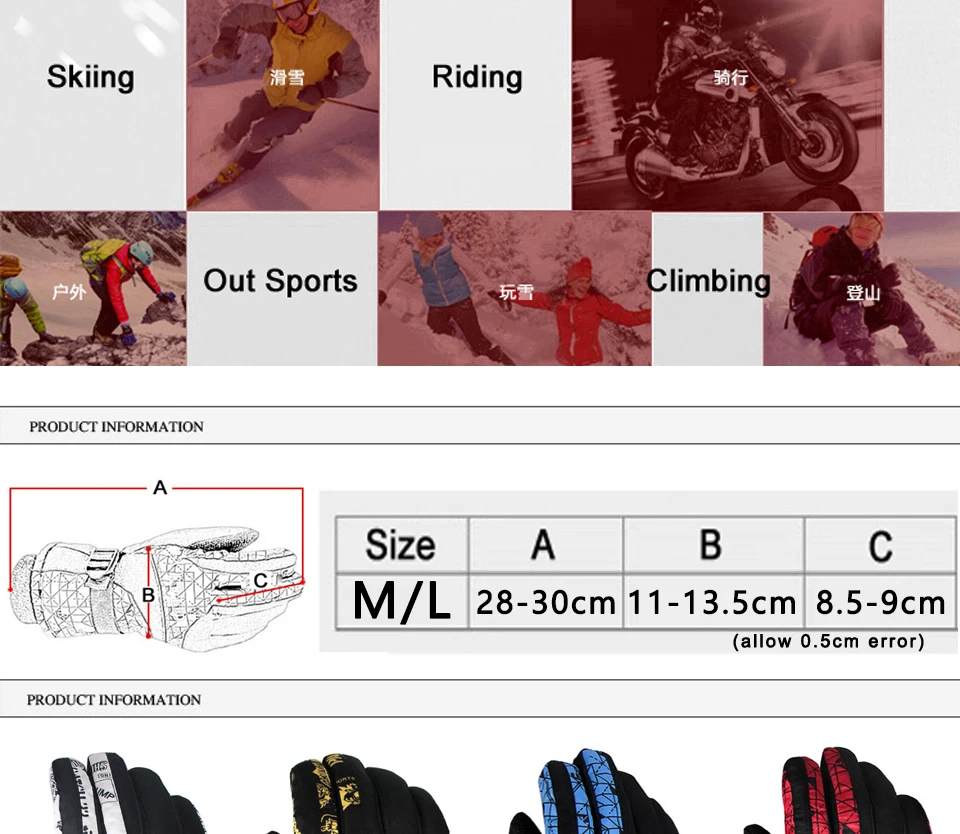Open the snow play photo
This screenshot has height=834, width=960.
click(514, 288)
